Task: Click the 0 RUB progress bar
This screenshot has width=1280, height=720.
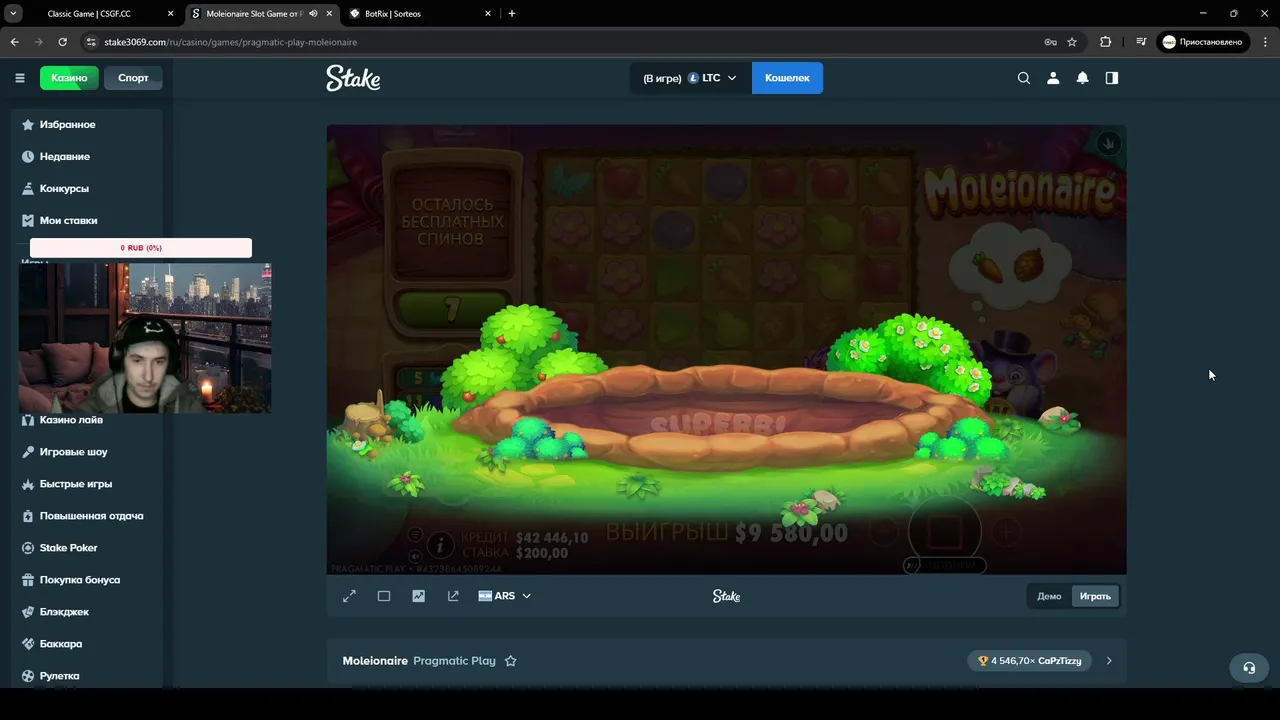Action: click(141, 248)
